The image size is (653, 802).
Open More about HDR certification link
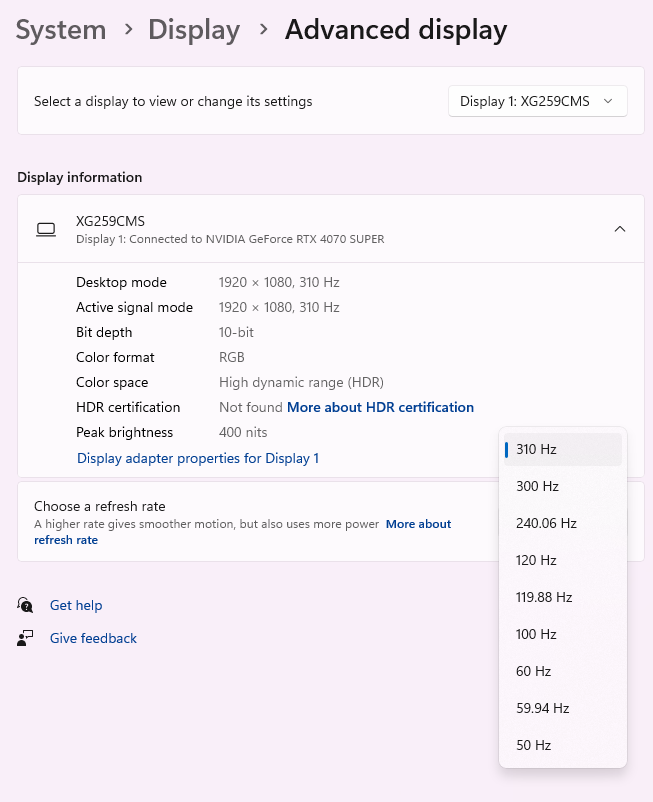click(x=380, y=407)
